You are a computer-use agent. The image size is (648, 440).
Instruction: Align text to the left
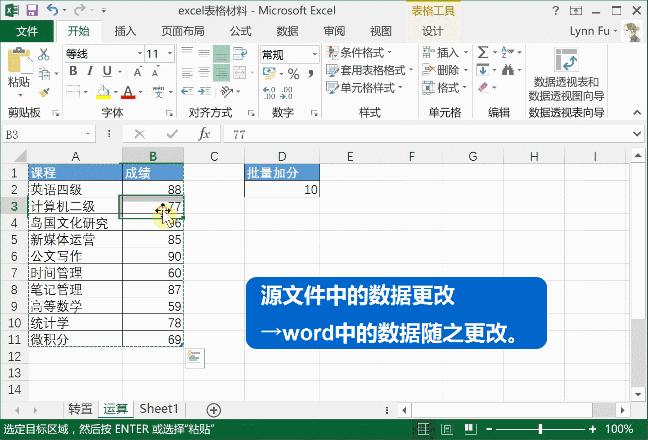(187, 73)
